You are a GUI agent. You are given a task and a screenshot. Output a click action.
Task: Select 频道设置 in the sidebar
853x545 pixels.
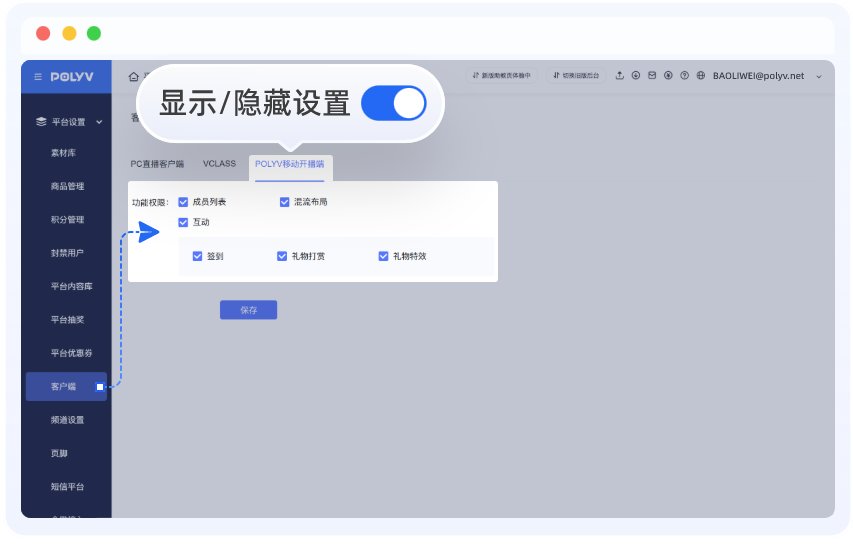pyautogui.click(x=67, y=420)
